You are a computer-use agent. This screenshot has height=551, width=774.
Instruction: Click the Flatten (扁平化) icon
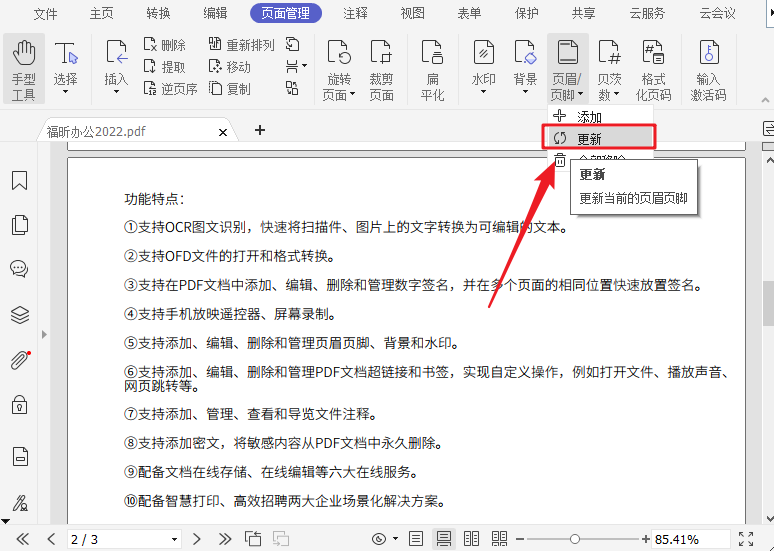[x=432, y=69]
